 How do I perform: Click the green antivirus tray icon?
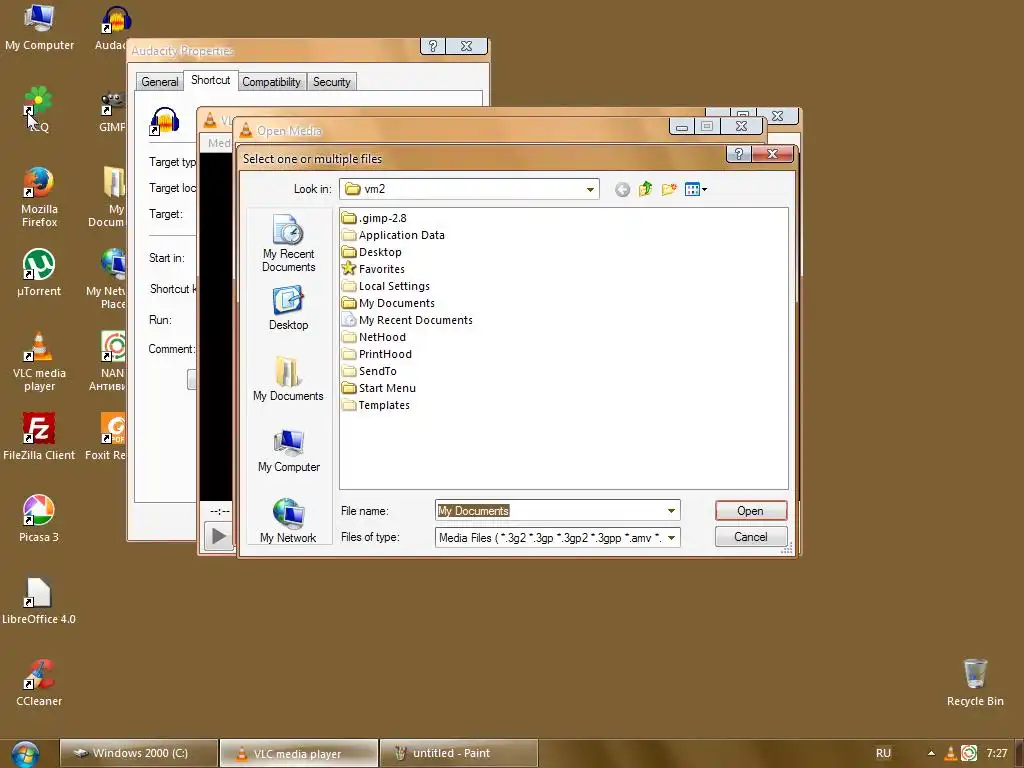pyautogui.click(x=969, y=753)
